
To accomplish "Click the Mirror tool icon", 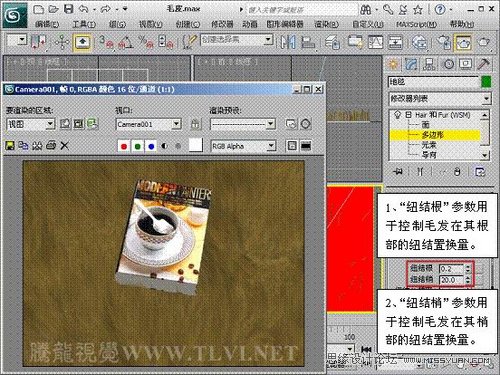I will pos(288,42).
